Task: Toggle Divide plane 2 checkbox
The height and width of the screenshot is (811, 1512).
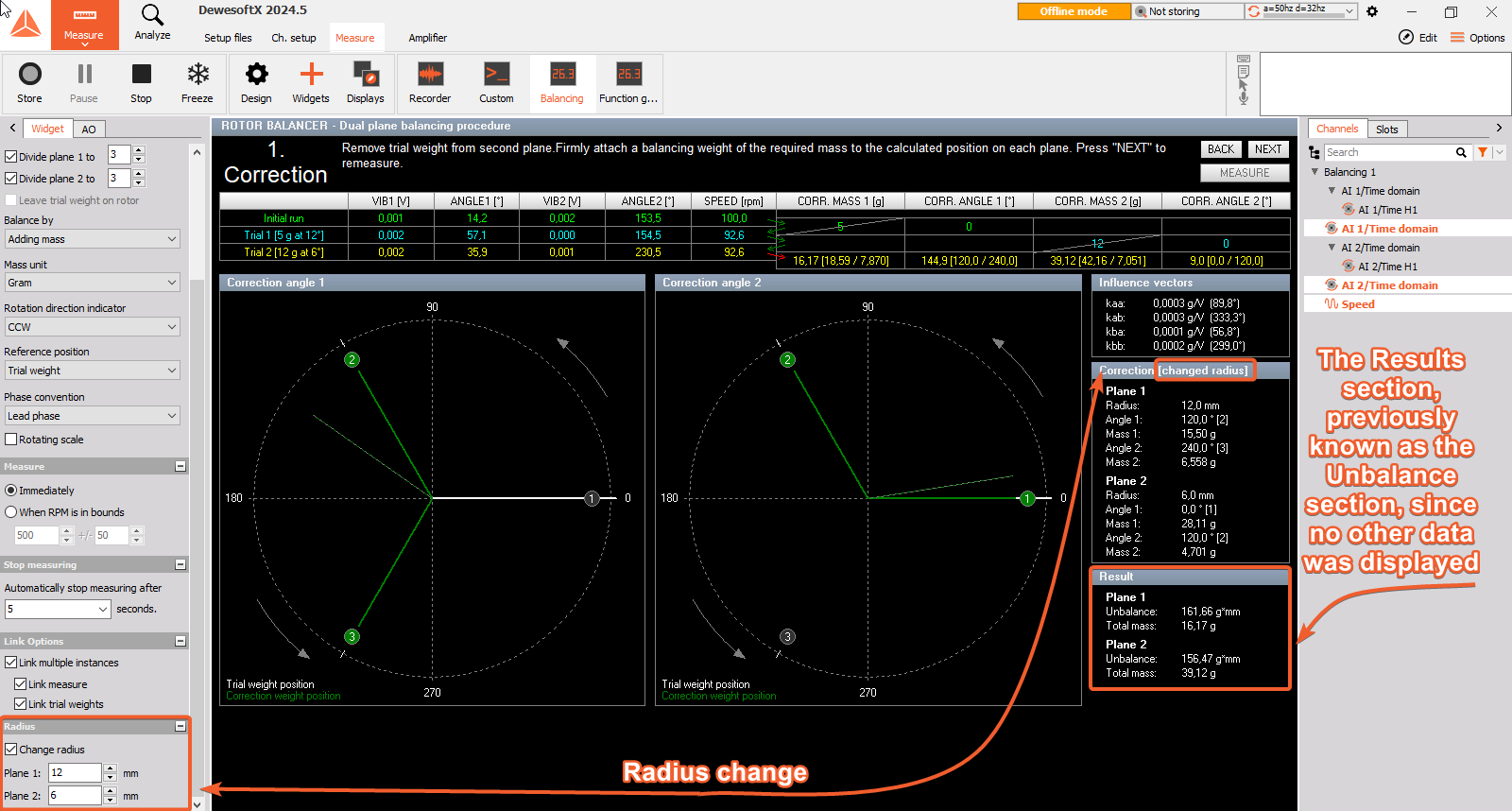Action: tap(11, 179)
